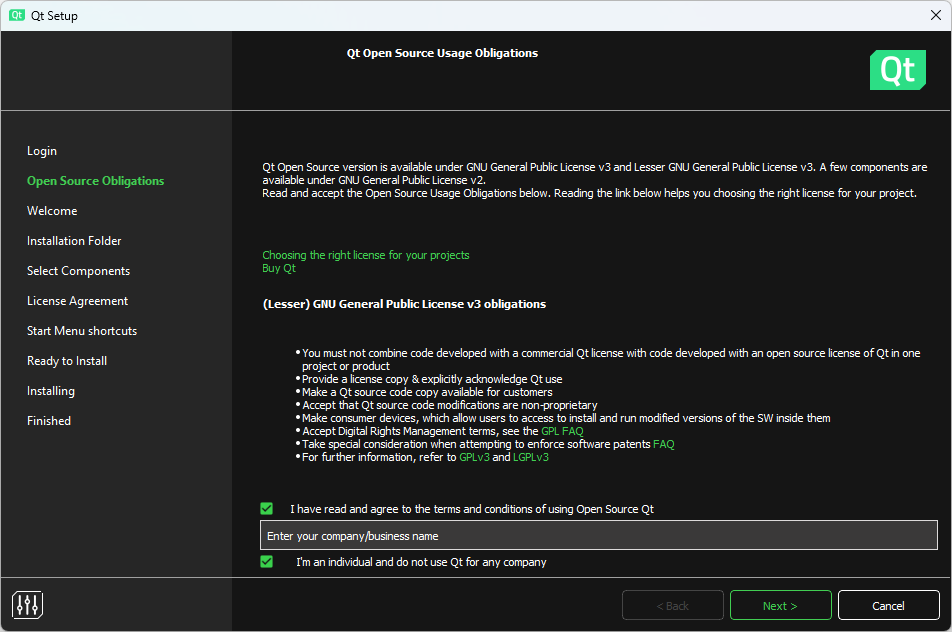Click the small Qt icon in title bar
This screenshot has height=632, width=952.
pos(16,15)
